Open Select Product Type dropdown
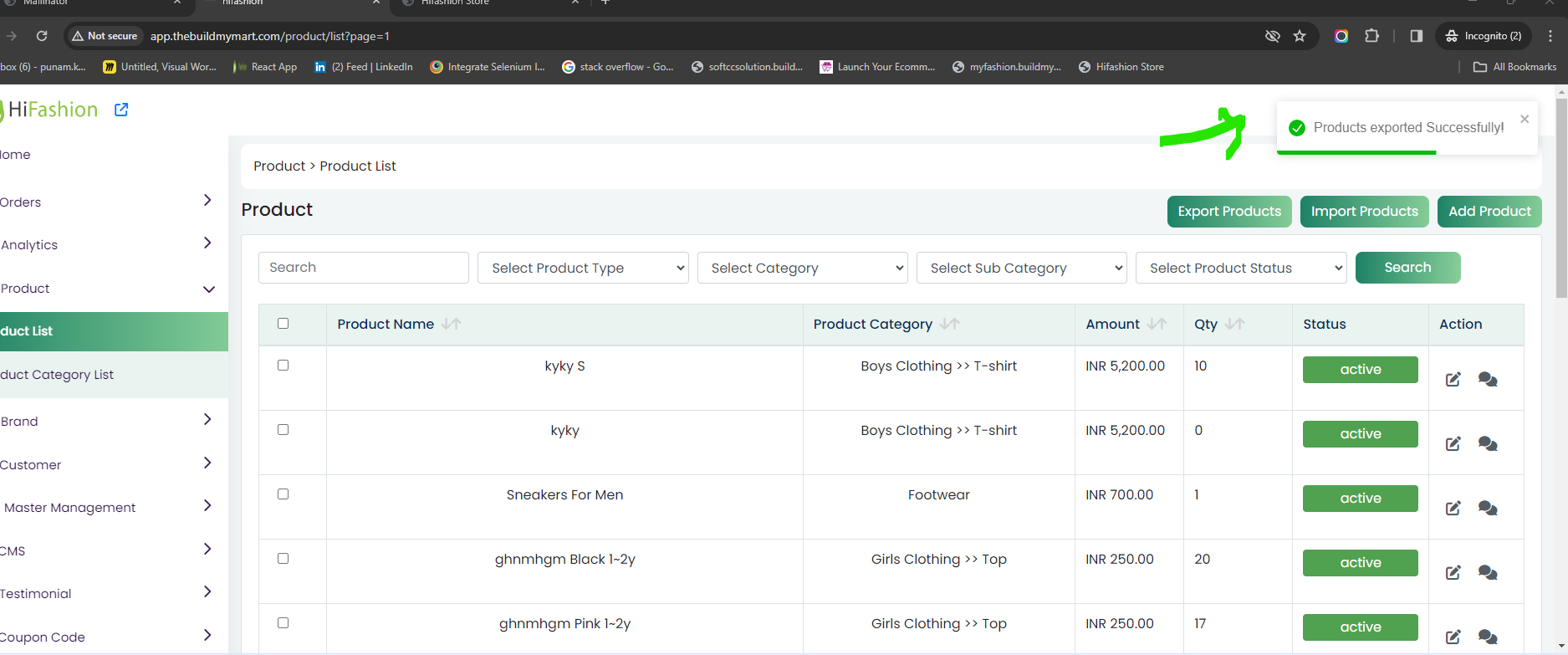Screen dimensions: 1568x655 (583, 268)
